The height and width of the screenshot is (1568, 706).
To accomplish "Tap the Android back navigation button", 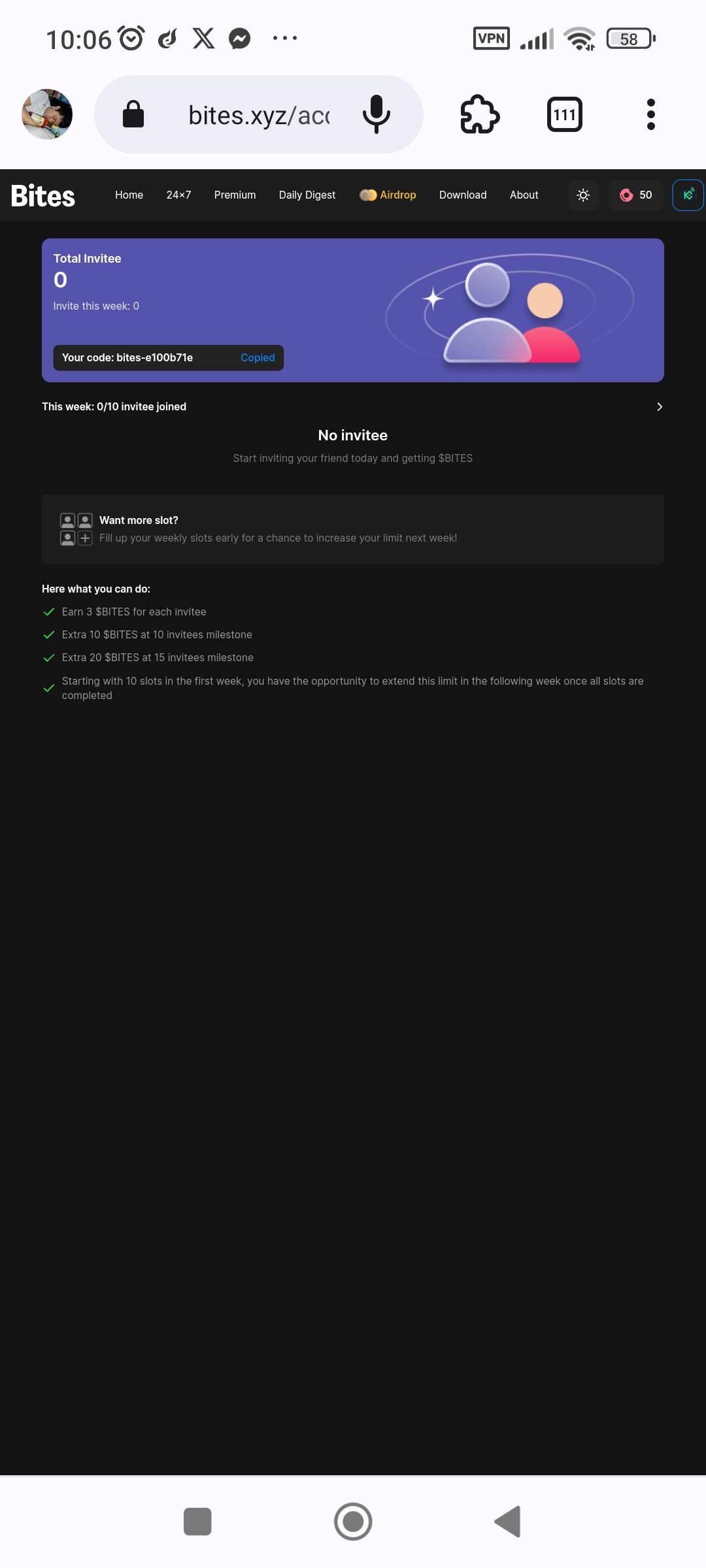I will (508, 1522).
